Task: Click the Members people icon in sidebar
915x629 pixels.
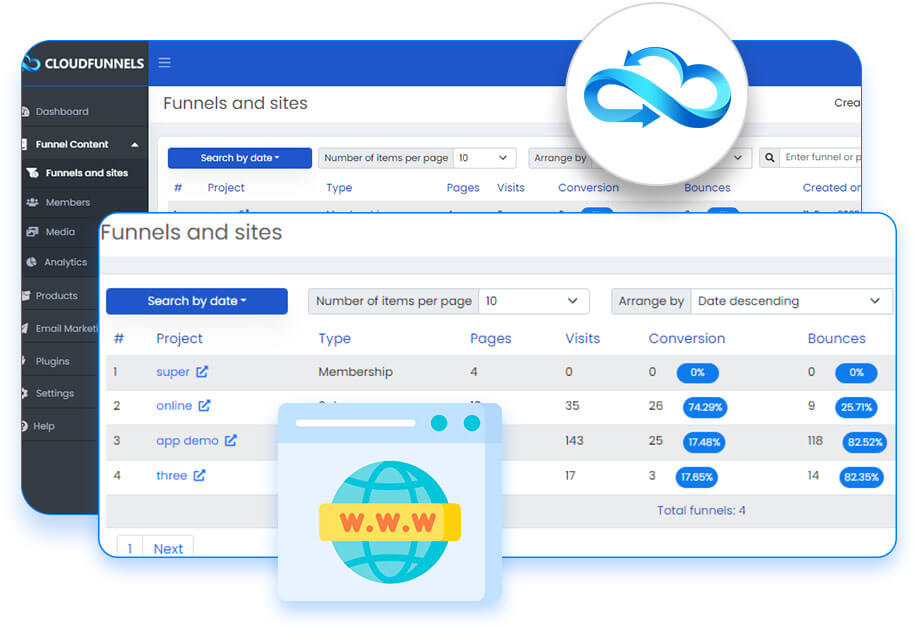Action: (32, 202)
